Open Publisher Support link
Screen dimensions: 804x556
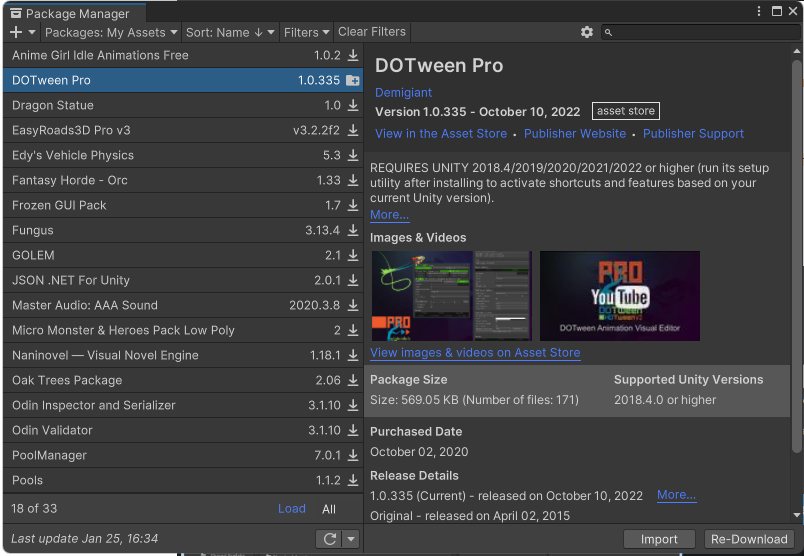coord(693,134)
